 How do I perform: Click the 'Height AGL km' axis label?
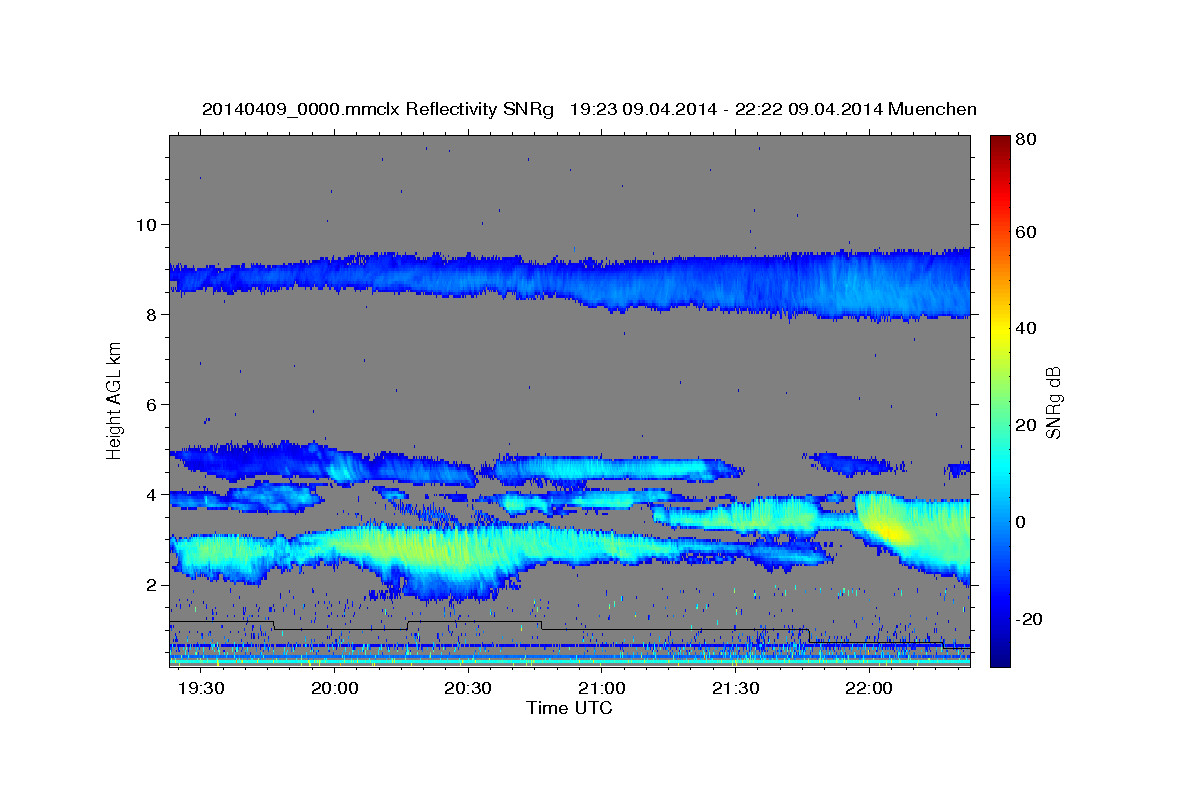[x=115, y=402]
